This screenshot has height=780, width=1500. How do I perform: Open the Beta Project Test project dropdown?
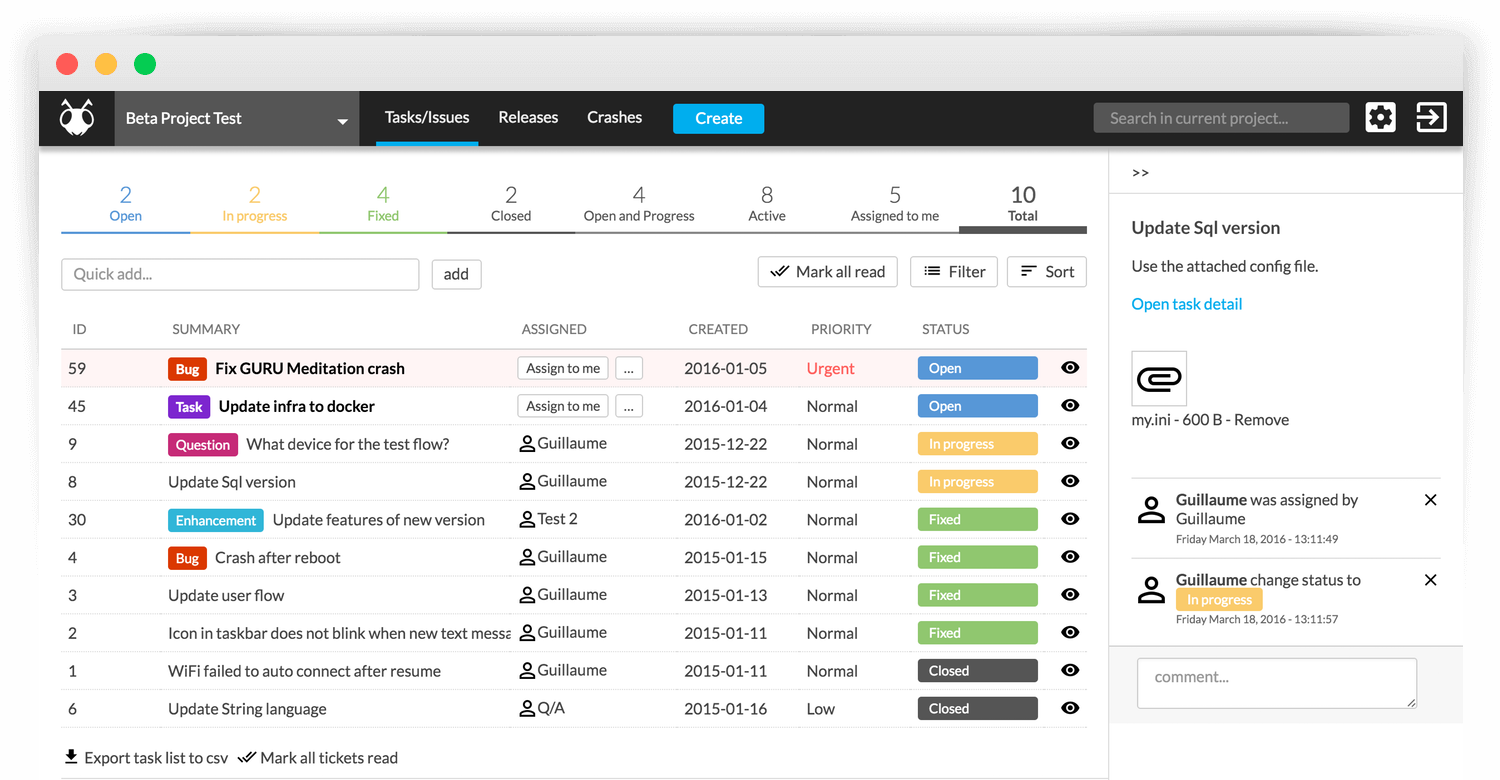[237, 119]
